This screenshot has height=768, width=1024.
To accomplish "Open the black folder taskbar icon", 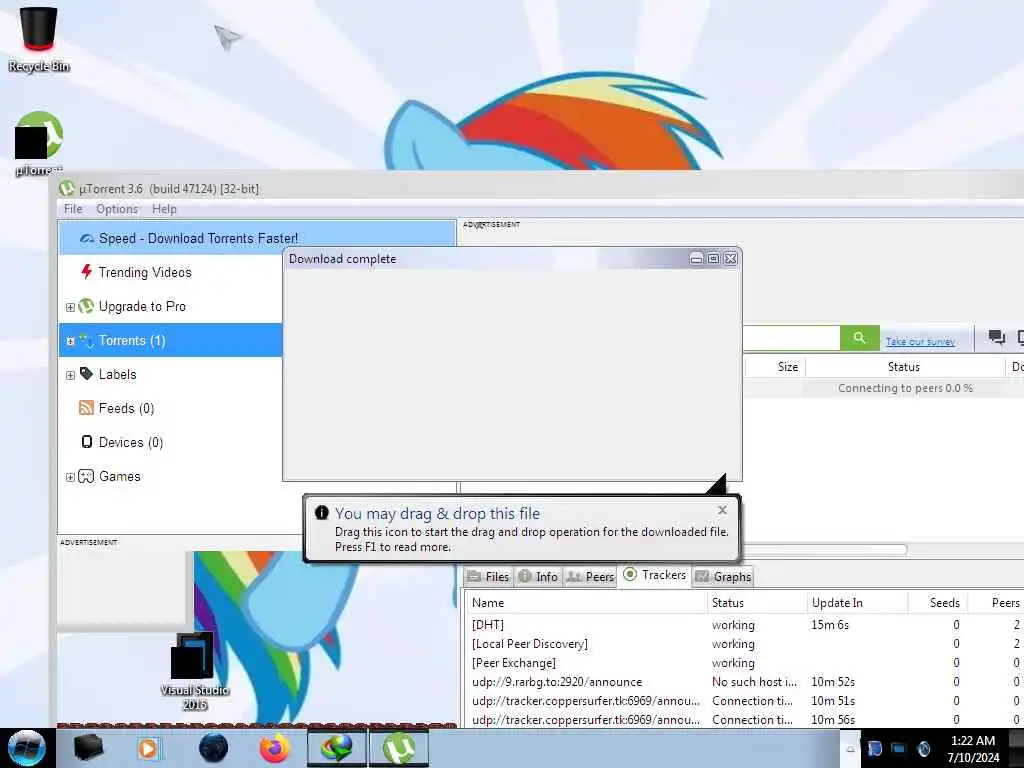I will 88,748.
